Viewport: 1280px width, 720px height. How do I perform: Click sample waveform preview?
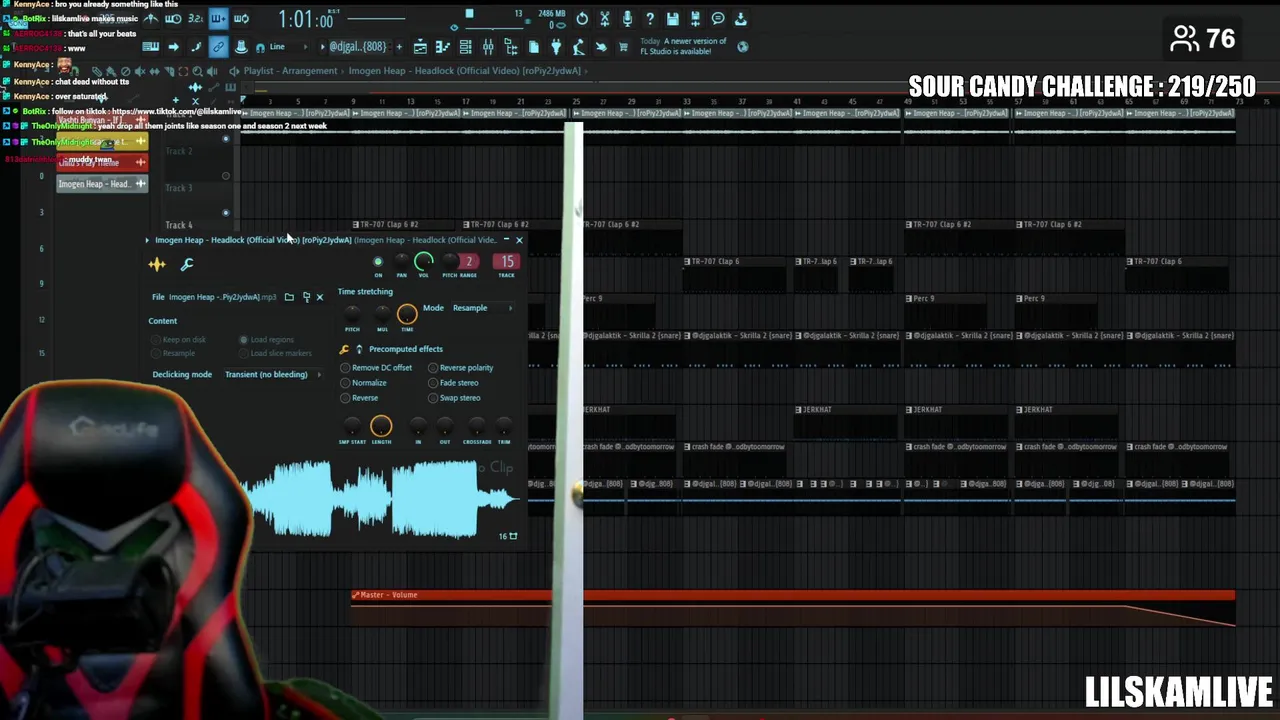click(x=380, y=498)
